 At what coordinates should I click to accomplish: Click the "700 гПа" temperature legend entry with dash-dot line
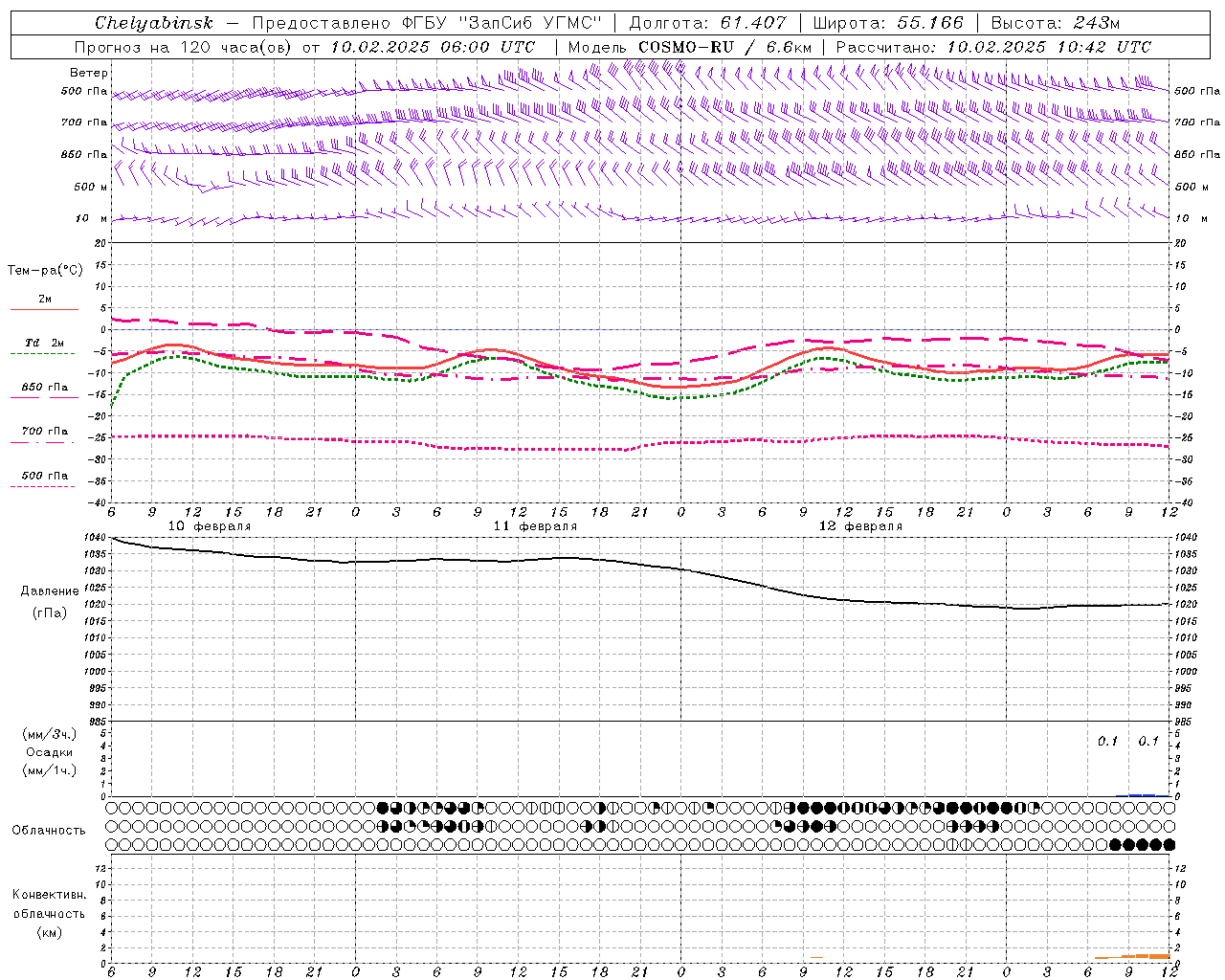point(45,431)
